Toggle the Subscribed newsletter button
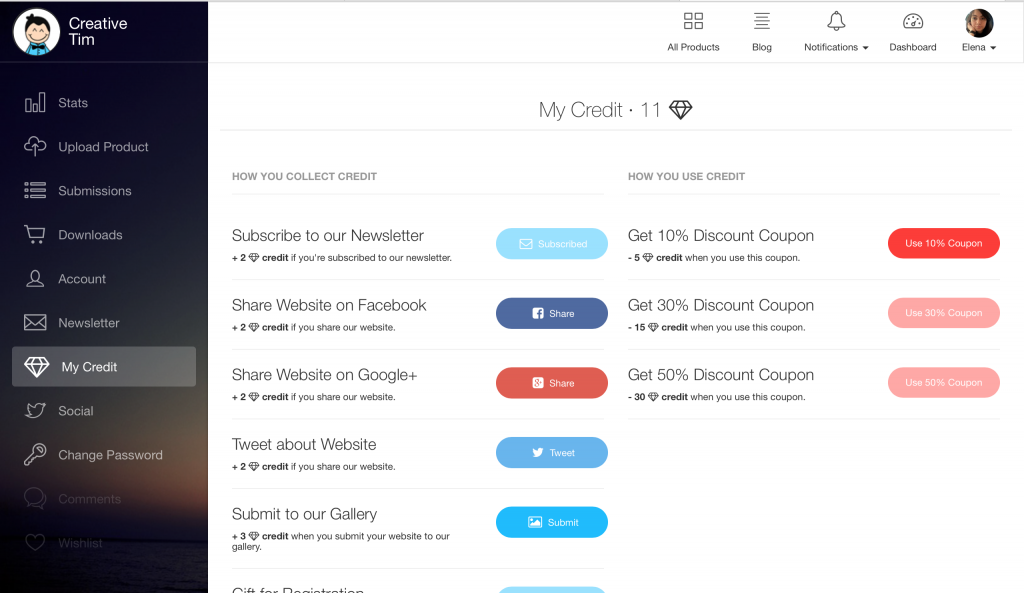The image size is (1024, 593). 552,244
